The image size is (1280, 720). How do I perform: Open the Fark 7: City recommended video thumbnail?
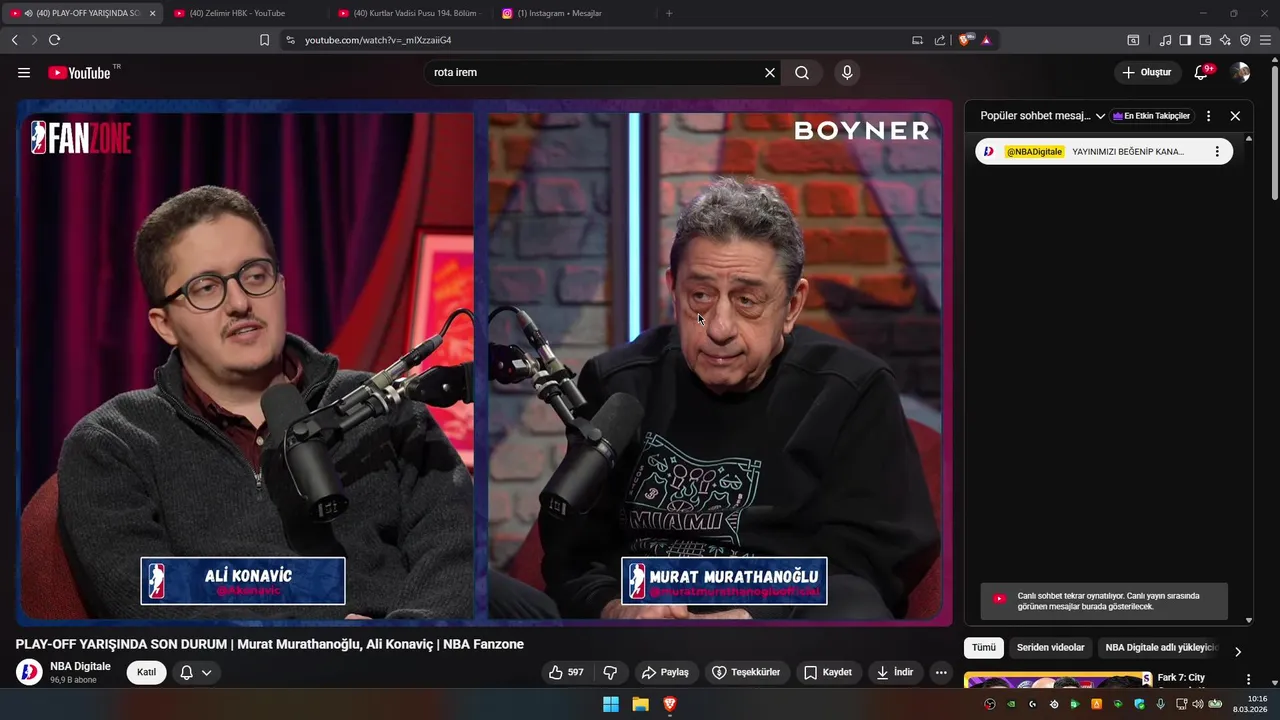(x=1057, y=680)
